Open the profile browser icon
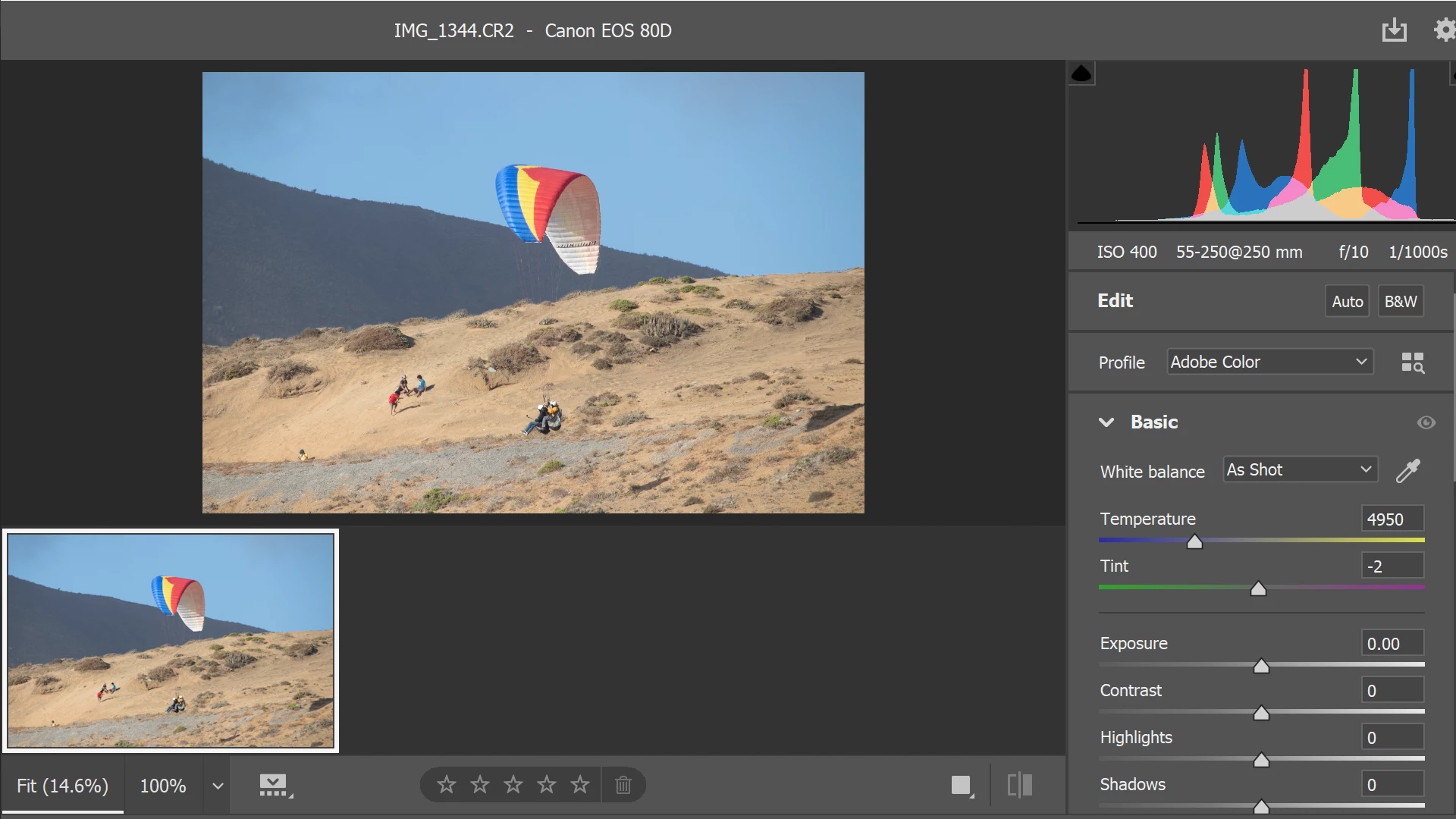The image size is (1456, 819). click(1412, 362)
